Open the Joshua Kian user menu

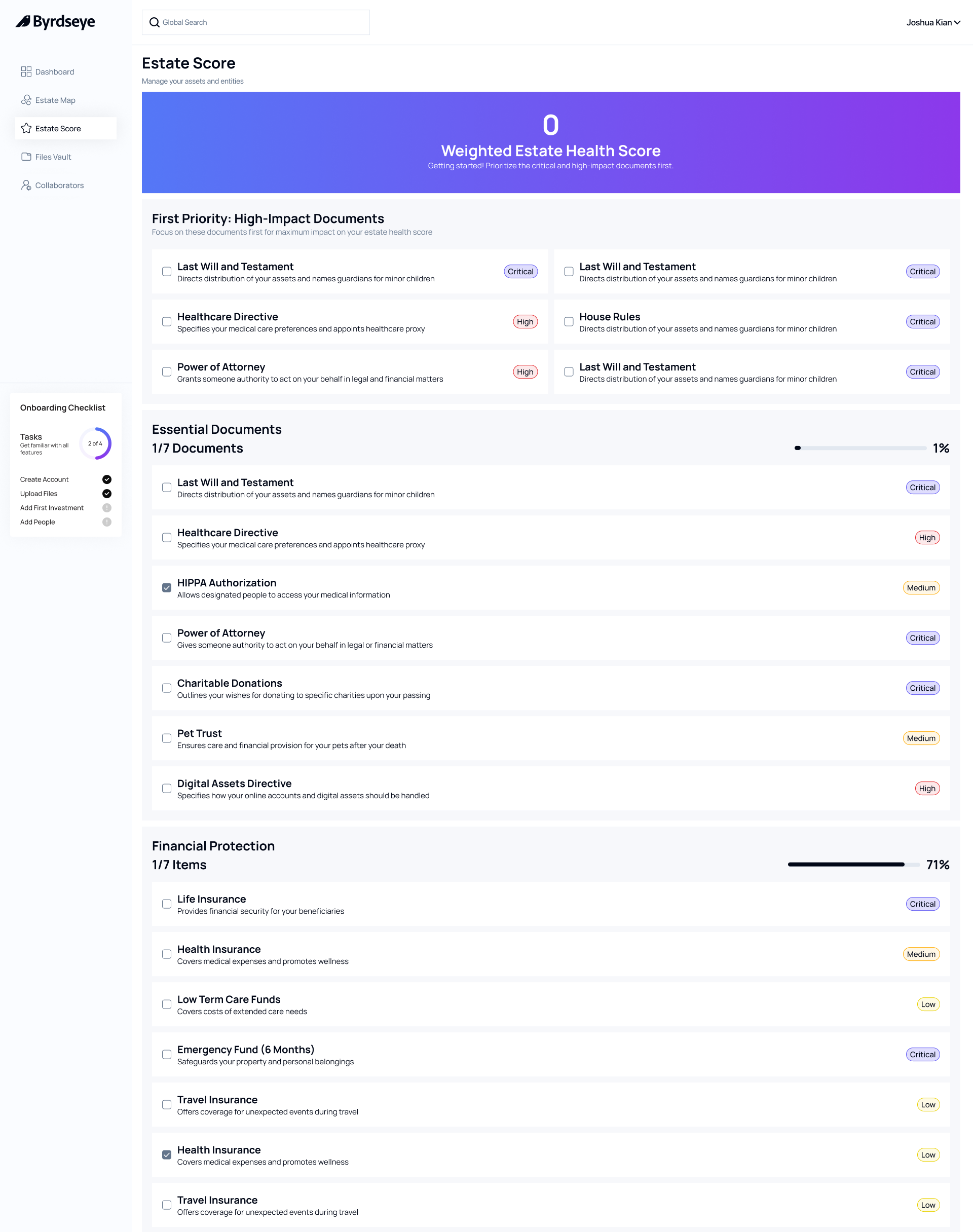(x=933, y=22)
